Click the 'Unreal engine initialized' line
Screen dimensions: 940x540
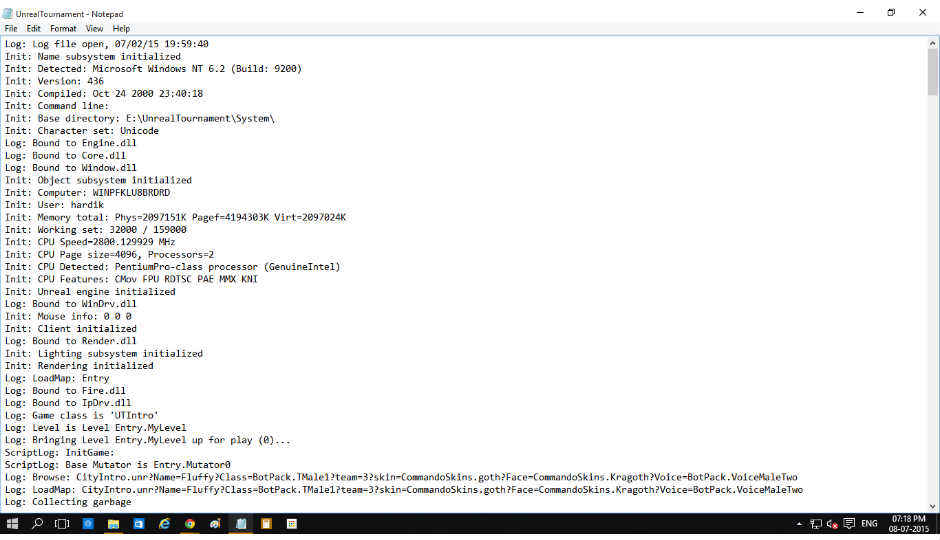pyautogui.click(x=90, y=291)
